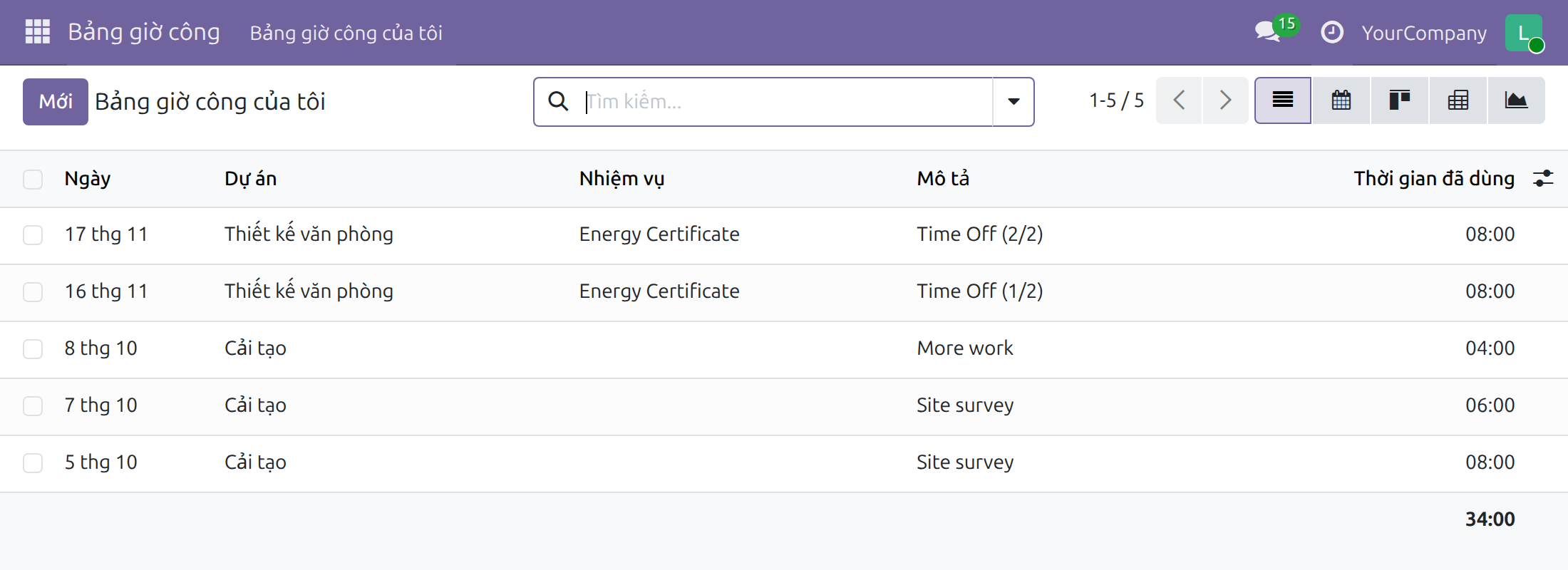Focus the Tìm kiếm search field
The image size is (1568, 570).
[x=788, y=102]
